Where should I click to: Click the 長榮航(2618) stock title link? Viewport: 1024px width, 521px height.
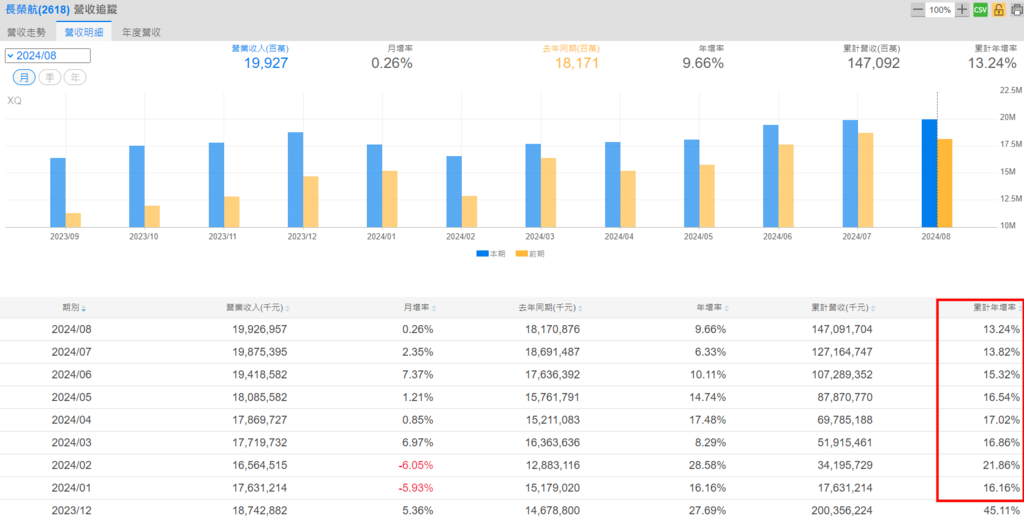(x=38, y=10)
